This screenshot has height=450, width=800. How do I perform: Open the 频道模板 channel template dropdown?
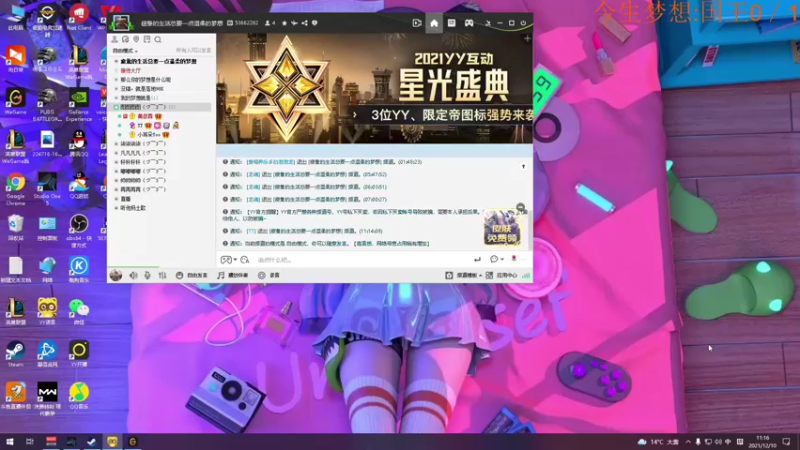(463, 276)
